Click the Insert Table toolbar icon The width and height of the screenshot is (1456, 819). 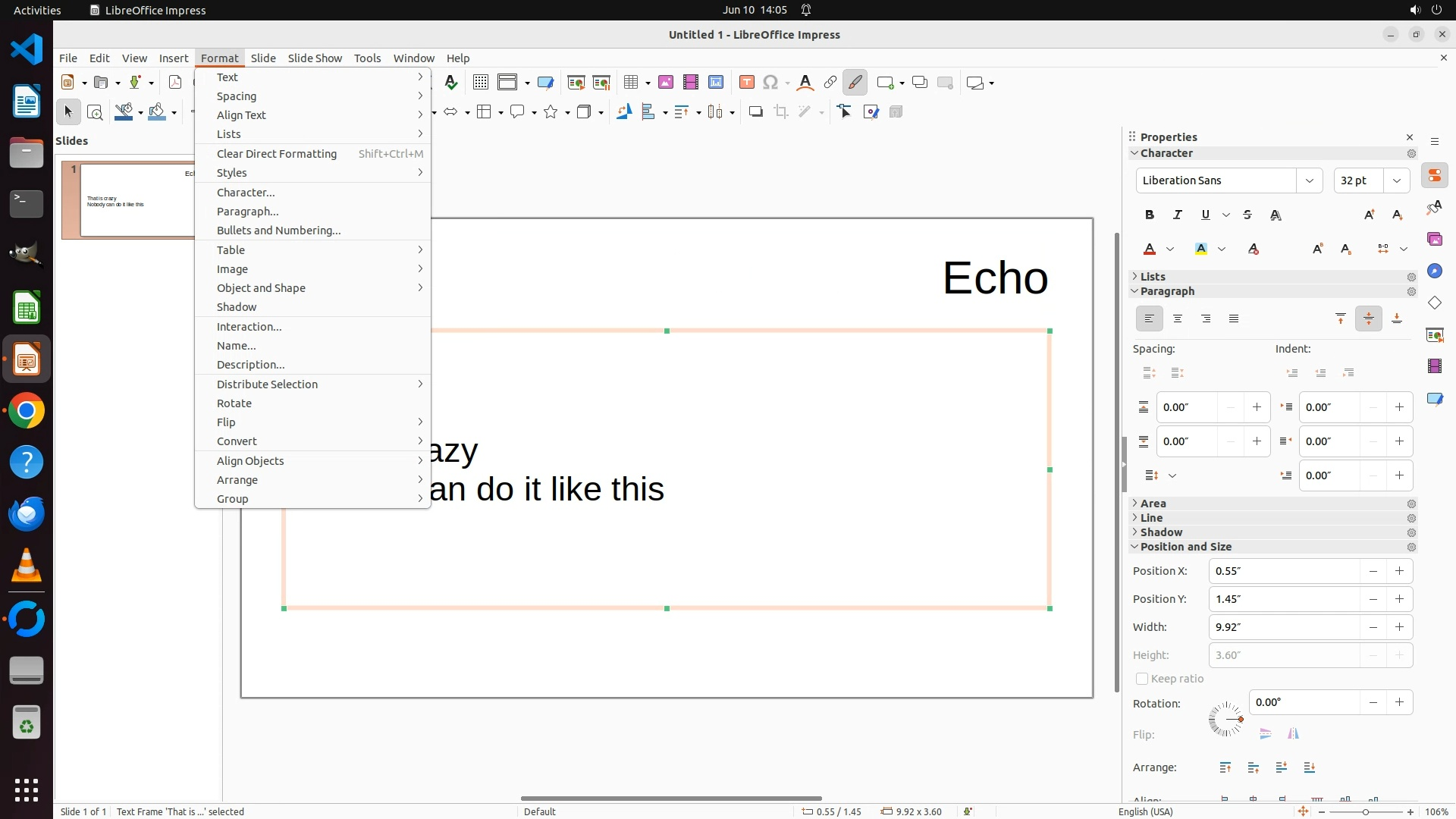pyautogui.click(x=631, y=83)
